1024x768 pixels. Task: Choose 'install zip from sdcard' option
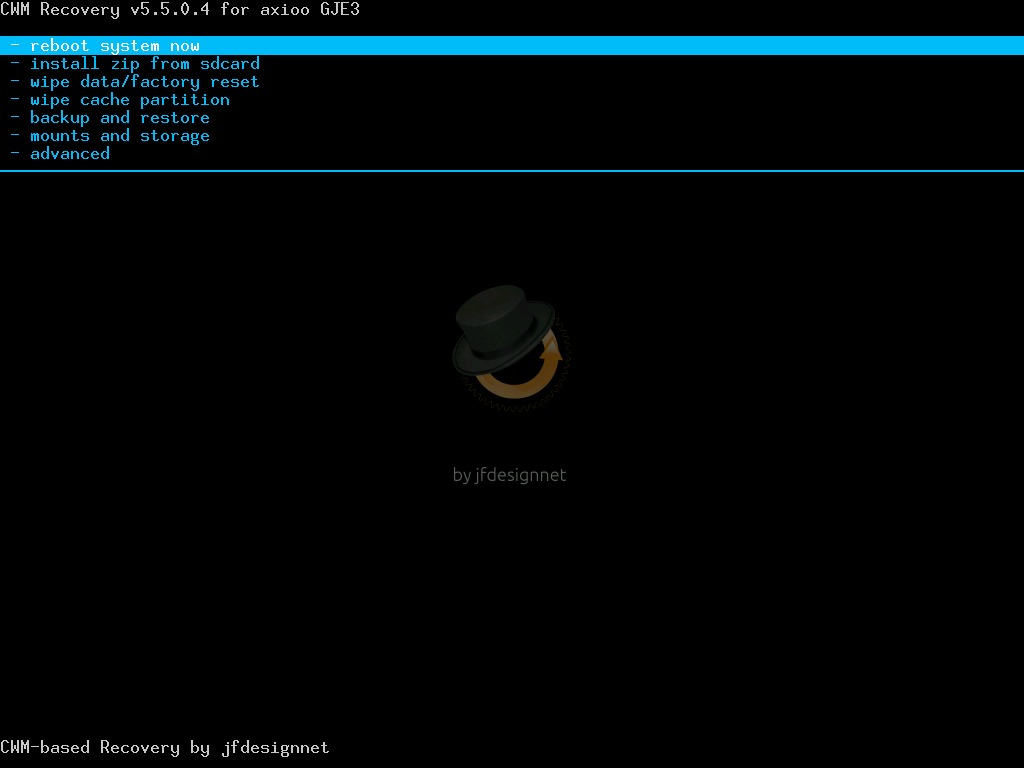136,64
